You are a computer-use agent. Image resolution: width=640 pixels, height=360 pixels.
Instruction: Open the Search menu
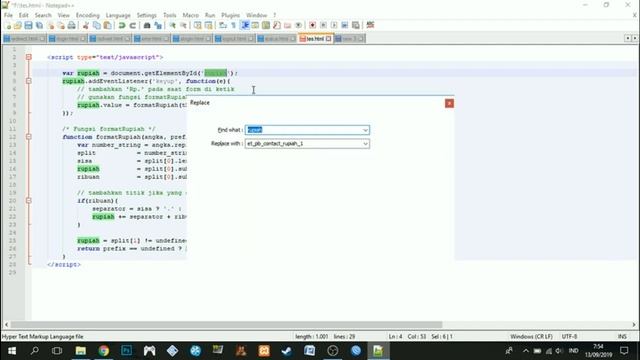[x=43, y=15]
